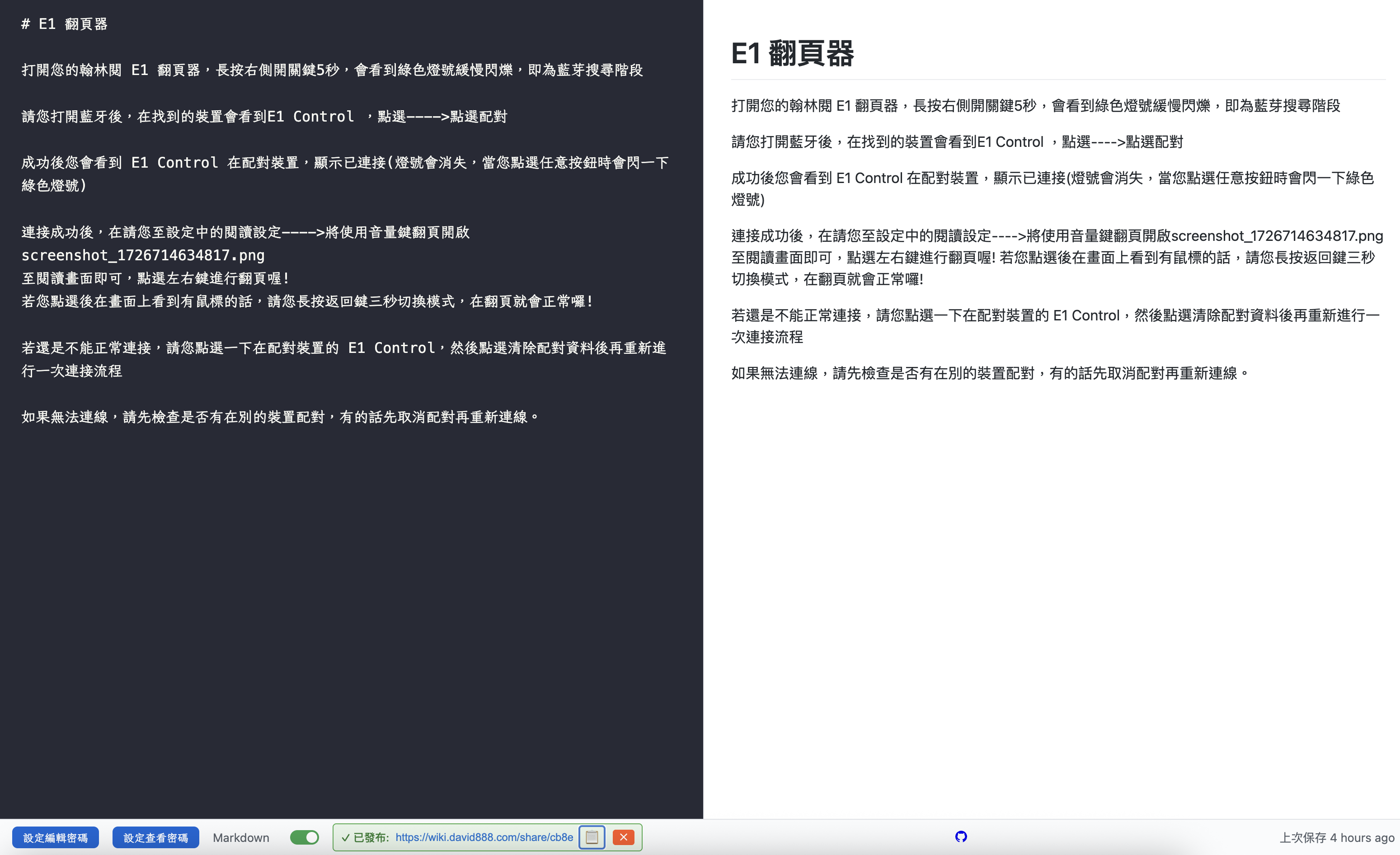Click the 設定查看密碼 button
1400x855 pixels.
click(x=156, y=837)
